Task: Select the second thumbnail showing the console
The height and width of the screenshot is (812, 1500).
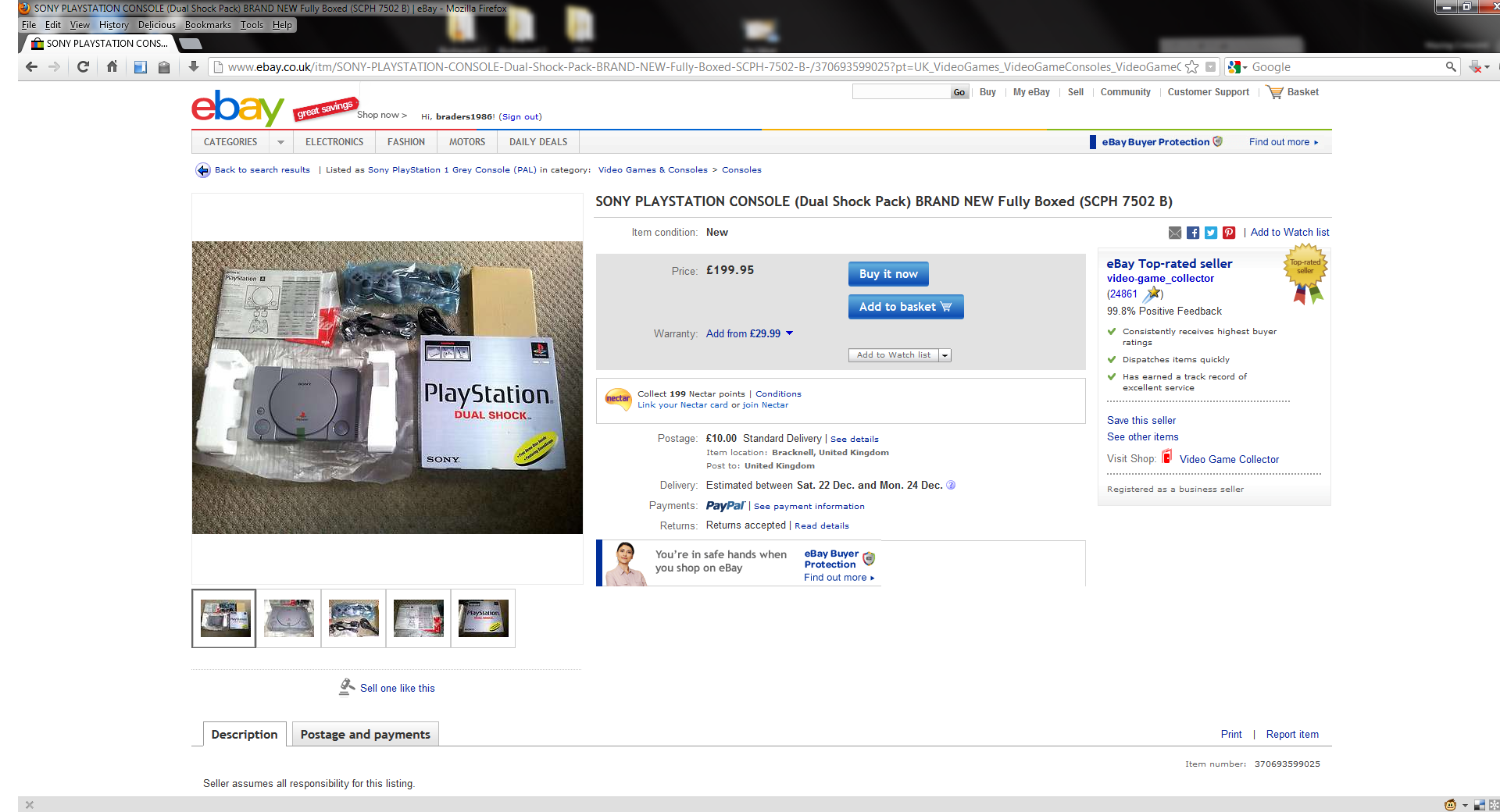Action: (x=289, y=618)
